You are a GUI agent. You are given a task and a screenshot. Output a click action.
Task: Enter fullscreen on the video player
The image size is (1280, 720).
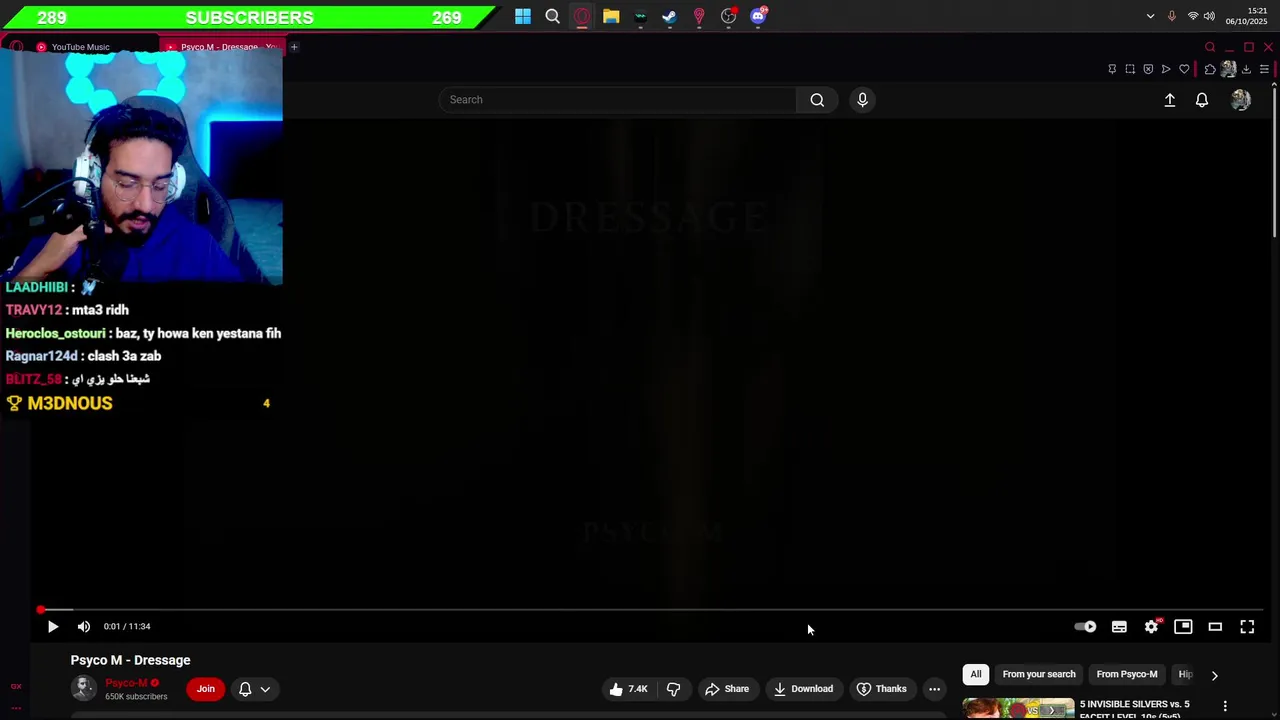[1247, 627]
